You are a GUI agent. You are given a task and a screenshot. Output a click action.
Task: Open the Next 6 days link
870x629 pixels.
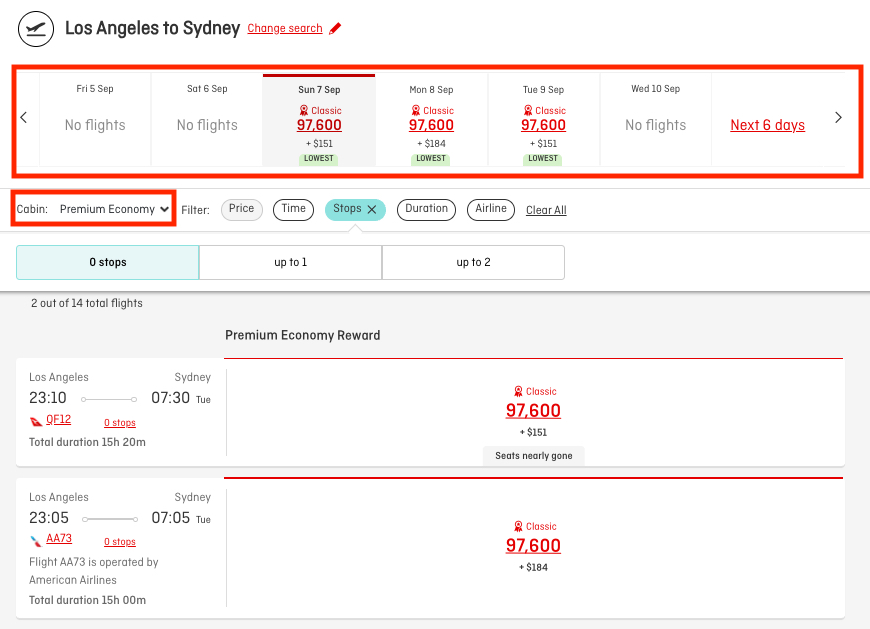point(767,125)
